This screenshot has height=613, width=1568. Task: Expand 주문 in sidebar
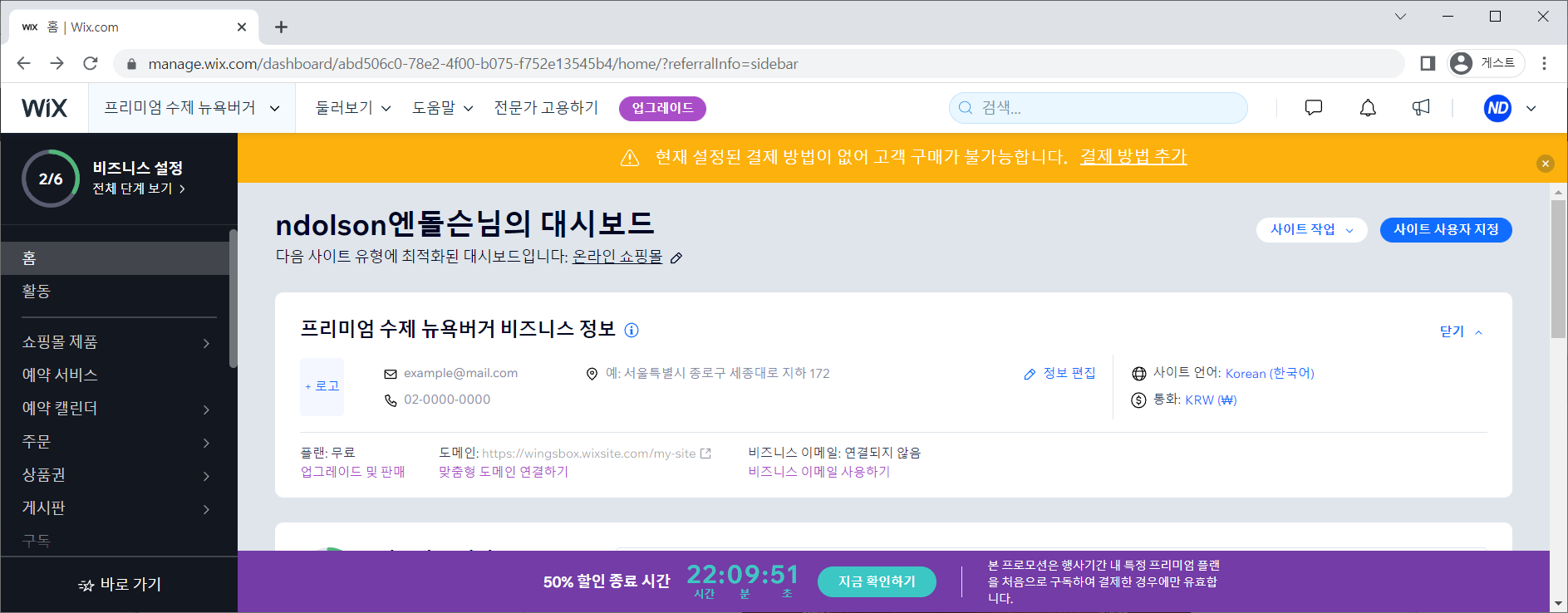pos(206,443)
